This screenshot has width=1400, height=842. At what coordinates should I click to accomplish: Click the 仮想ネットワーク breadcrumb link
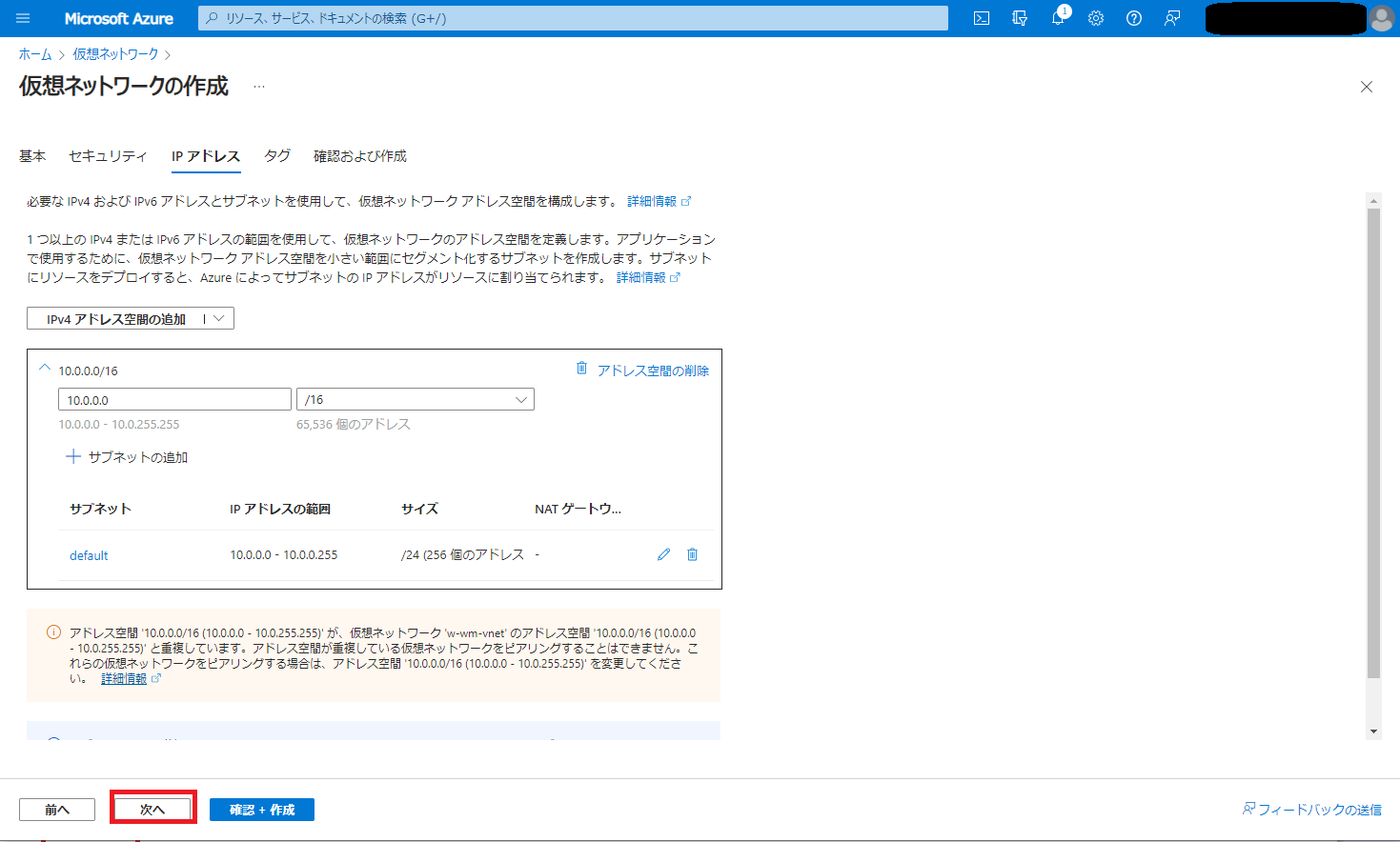(x=115, y=54)
